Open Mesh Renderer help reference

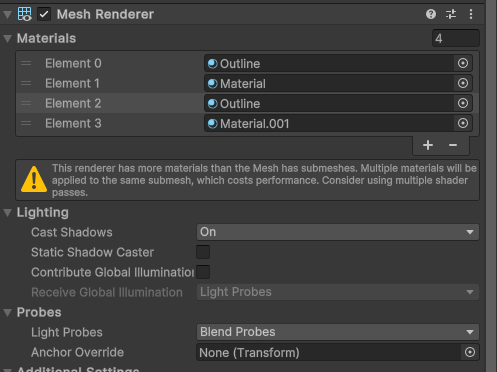click(431, 14)
